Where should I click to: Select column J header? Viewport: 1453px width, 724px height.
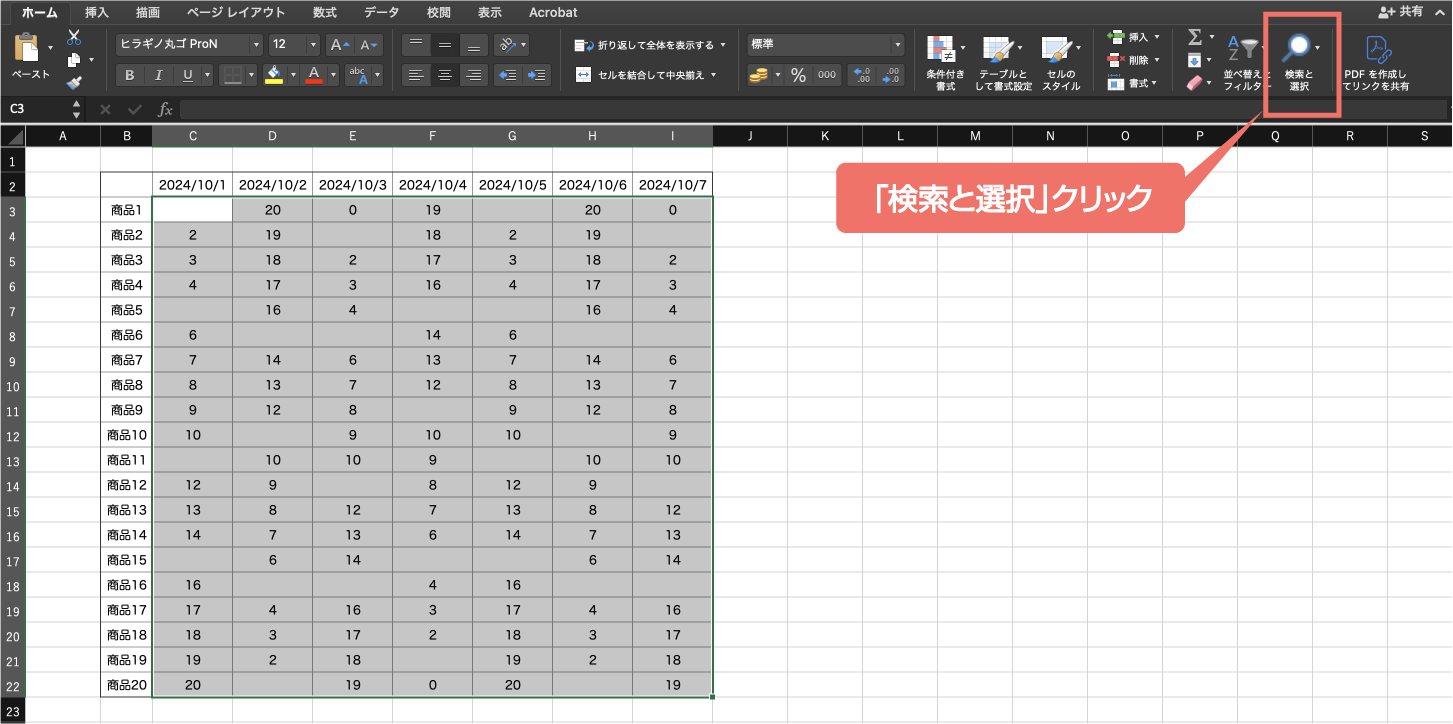pyautogui.click(x=750, y=136)
